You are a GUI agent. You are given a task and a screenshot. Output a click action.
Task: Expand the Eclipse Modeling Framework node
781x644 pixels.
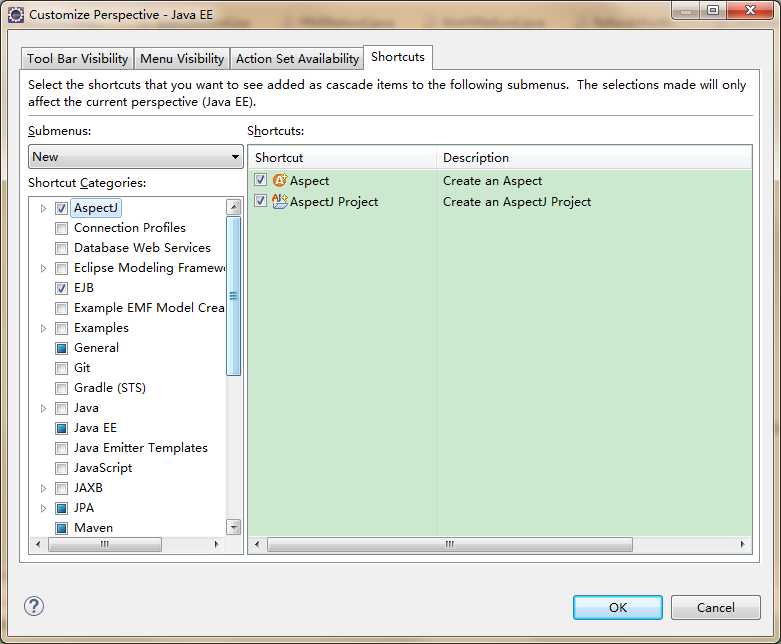pos(43,268)
